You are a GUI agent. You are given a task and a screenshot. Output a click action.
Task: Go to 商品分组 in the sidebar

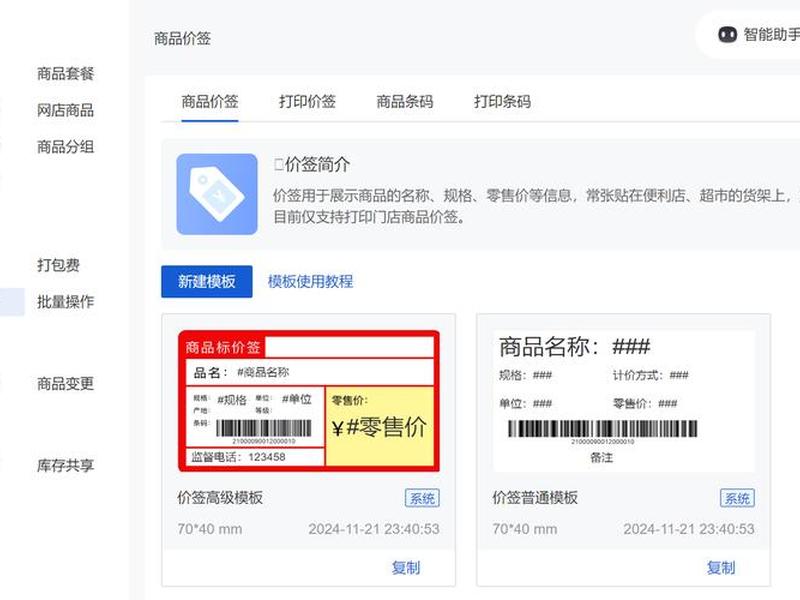pyautogui.click(x=65, y=147)
